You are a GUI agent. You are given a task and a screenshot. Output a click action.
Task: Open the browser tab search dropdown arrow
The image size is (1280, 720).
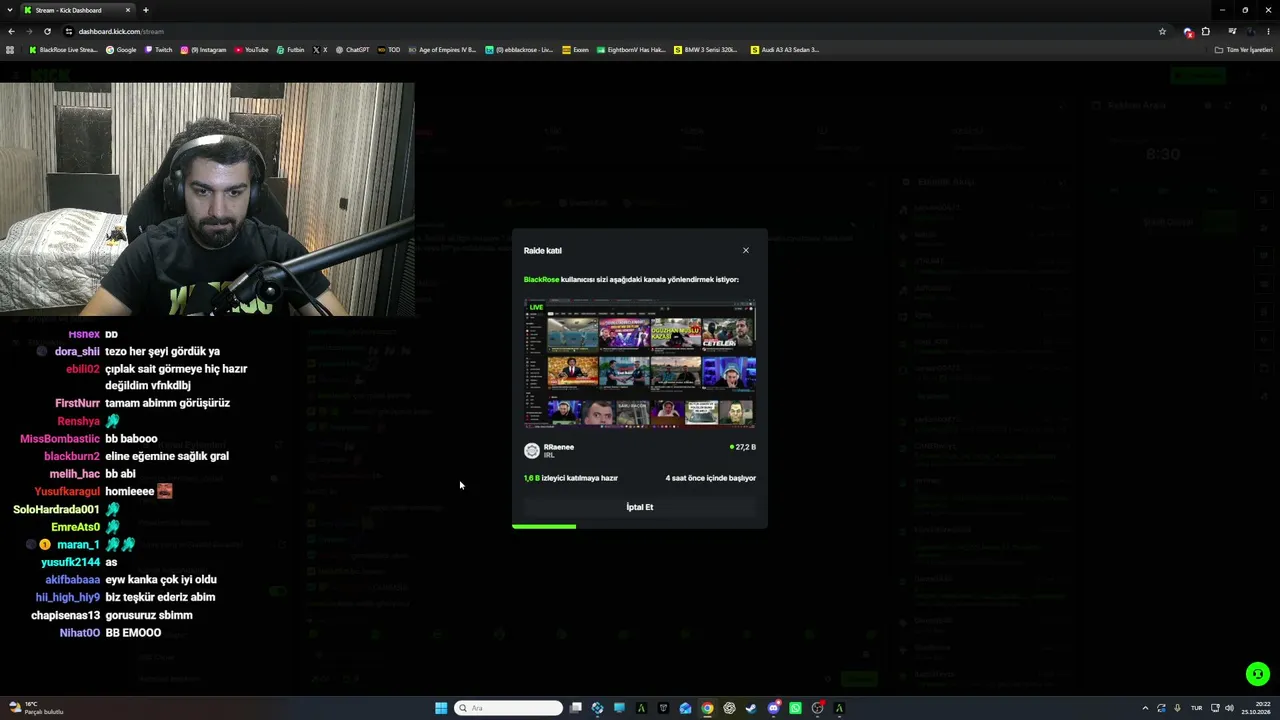[x=10, y=10]
